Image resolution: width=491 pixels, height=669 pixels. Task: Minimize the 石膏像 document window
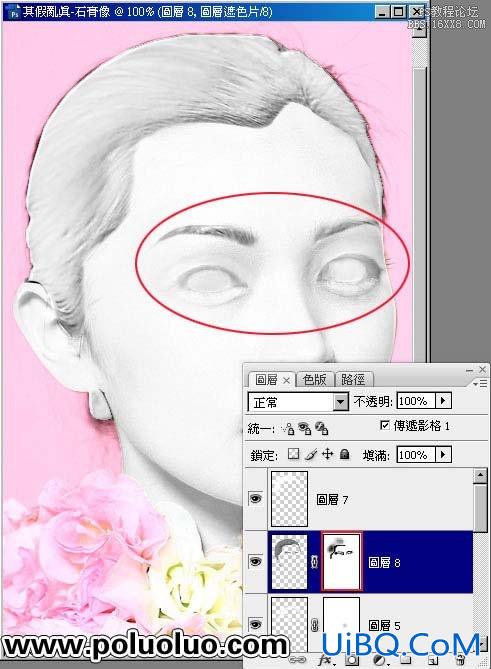383,12
